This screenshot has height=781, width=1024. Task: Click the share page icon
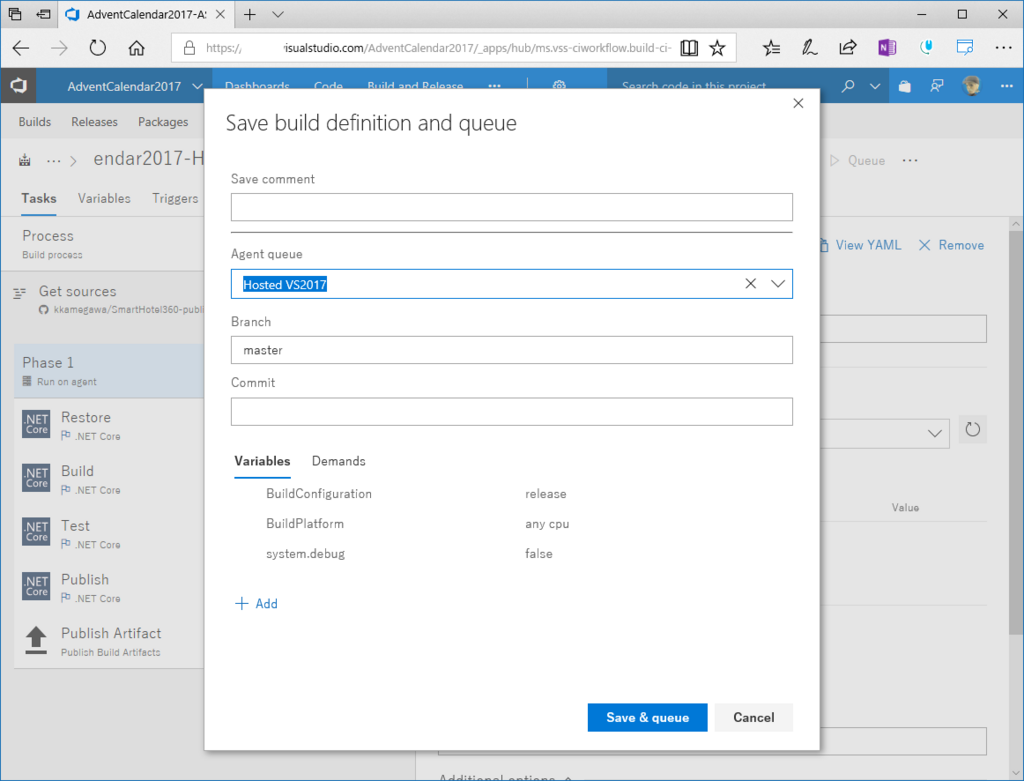(848, 48)
